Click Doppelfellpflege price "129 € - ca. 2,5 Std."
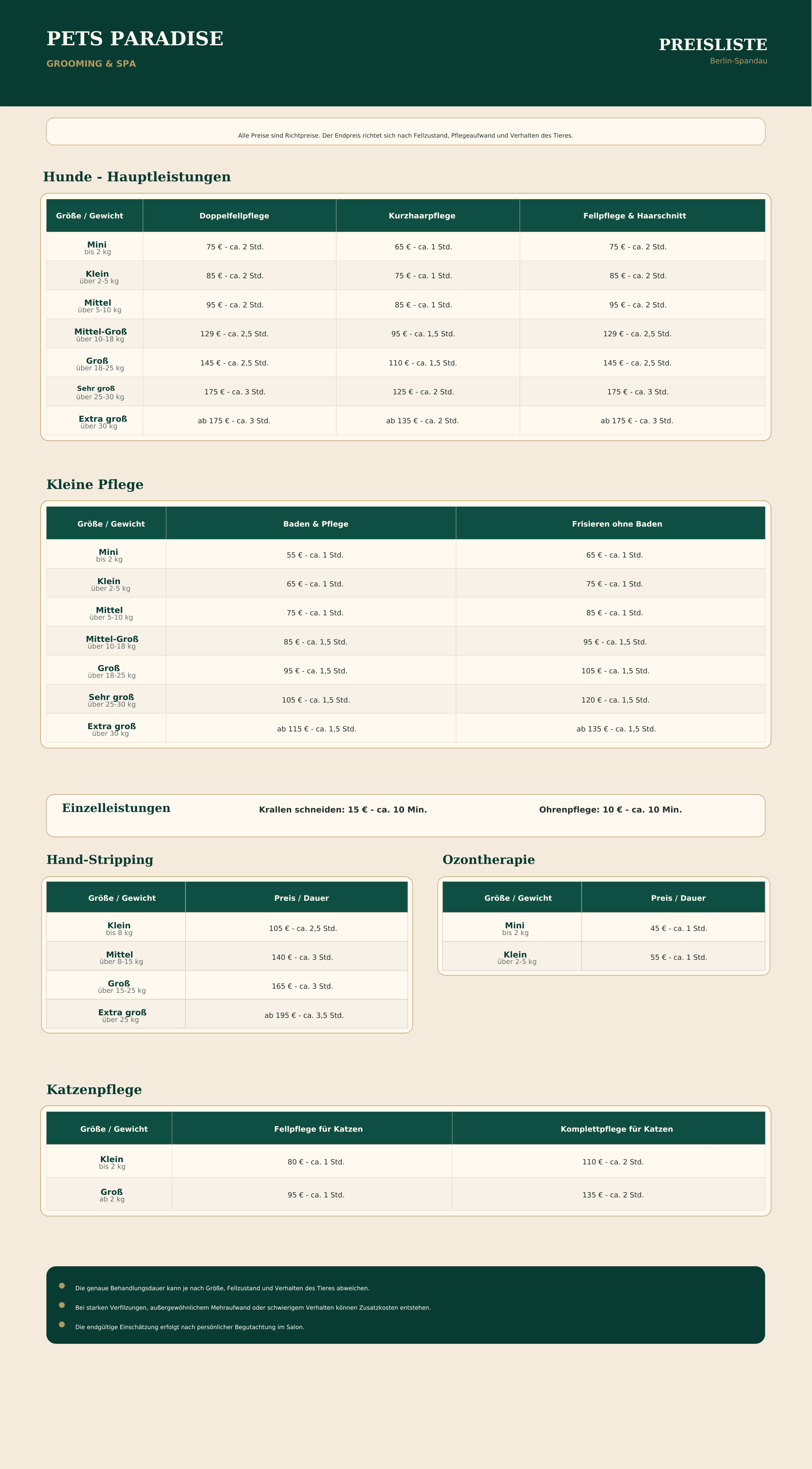Screen dimensions: 812x1469 point(234,334)
